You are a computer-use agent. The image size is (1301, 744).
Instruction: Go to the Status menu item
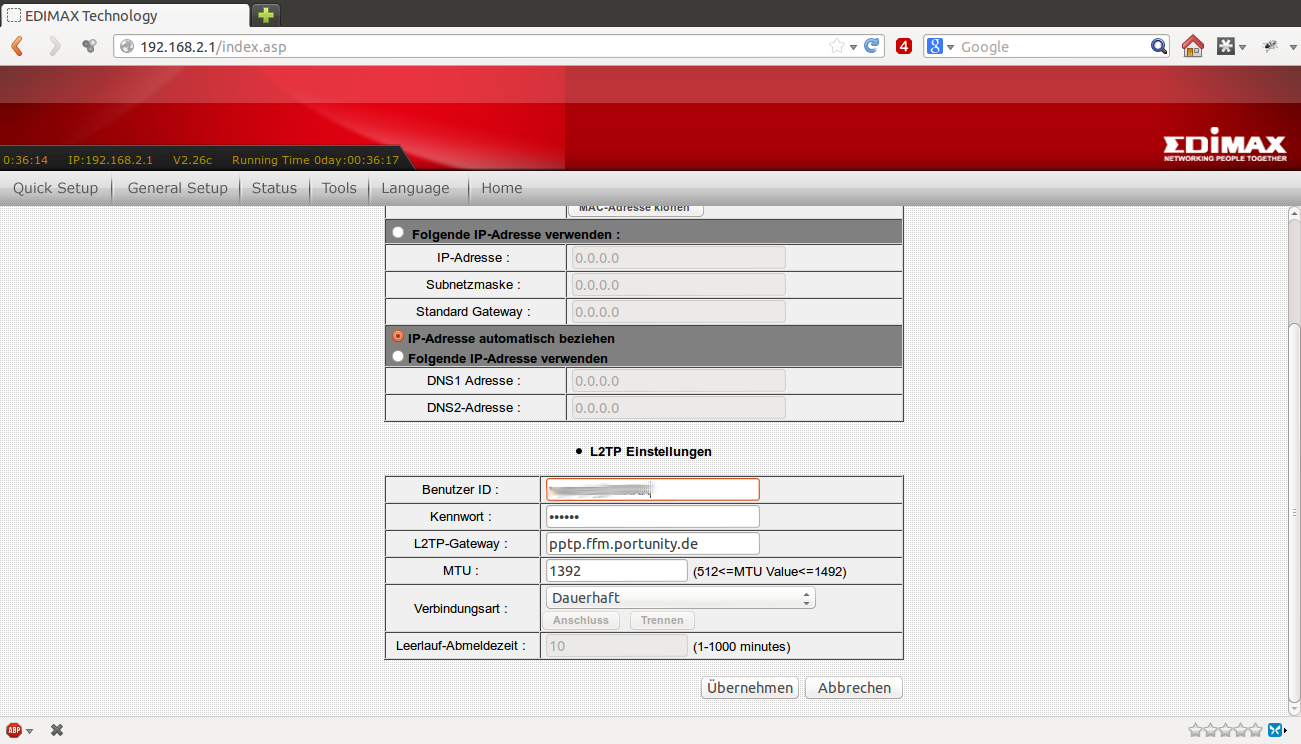[x=274, y=188]
